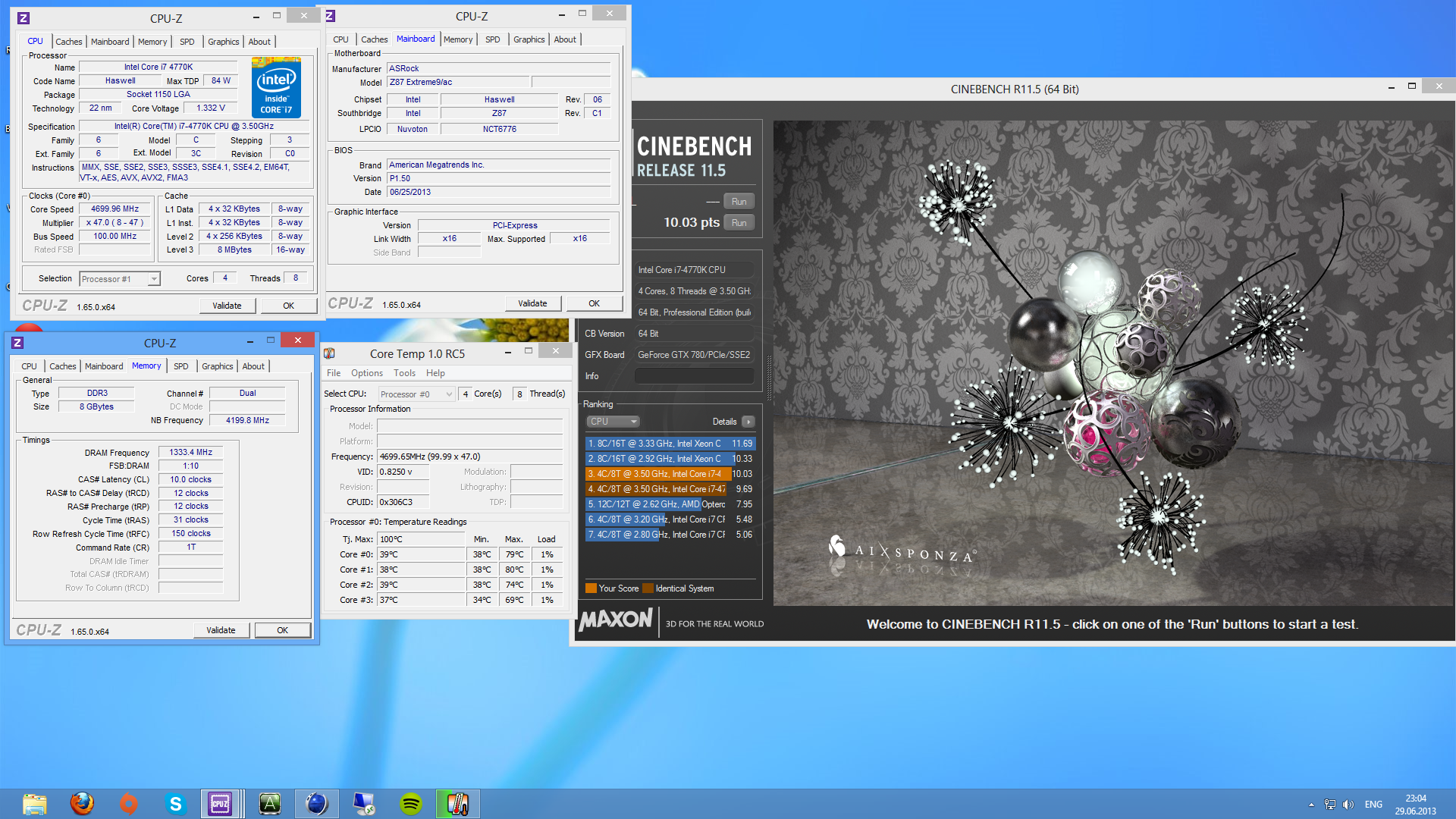Select the CPU-Z taskbar icon
This screenshot has width=1456, height=819.
220,804
